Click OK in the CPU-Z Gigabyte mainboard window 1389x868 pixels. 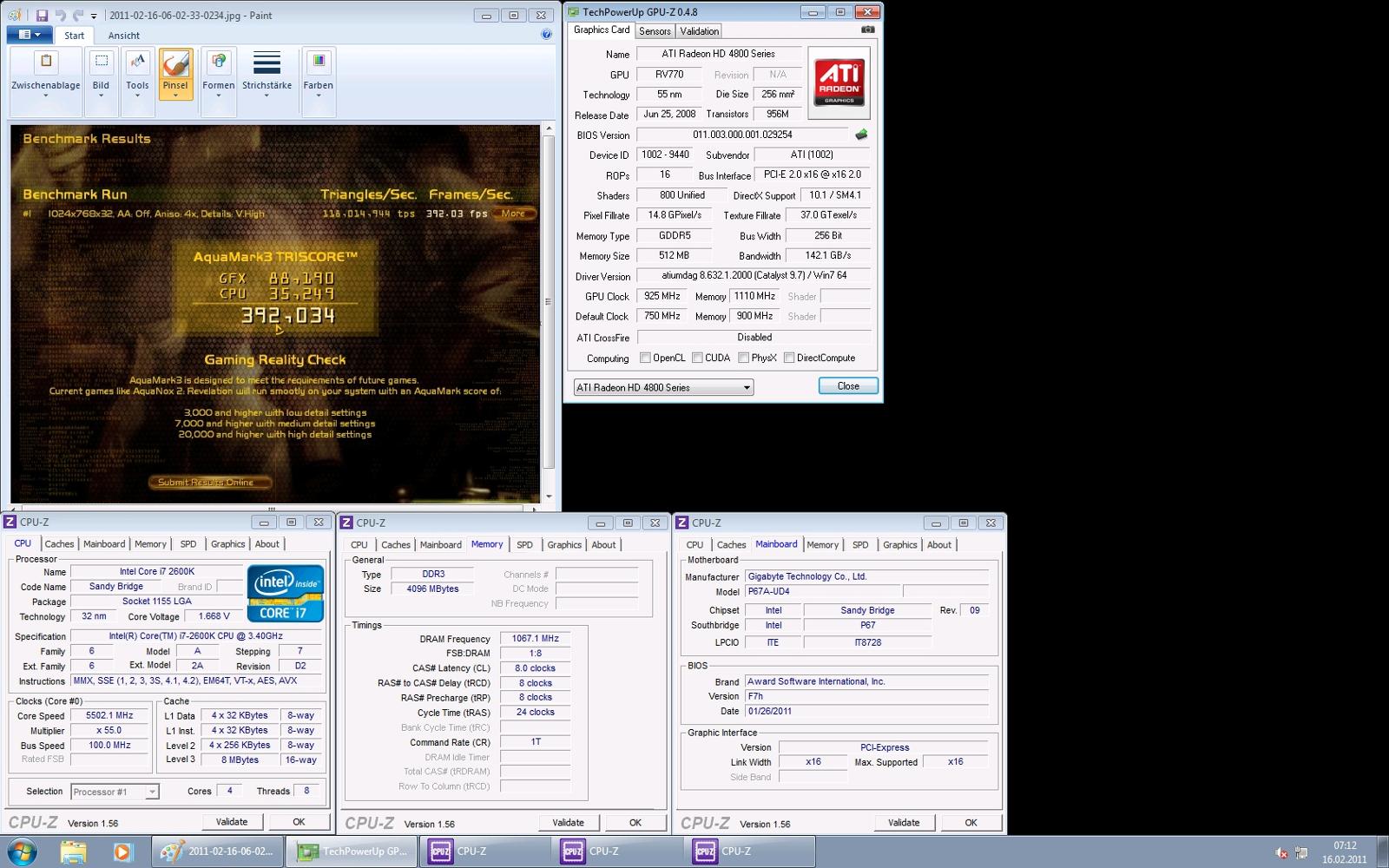[x=971, y=823]
